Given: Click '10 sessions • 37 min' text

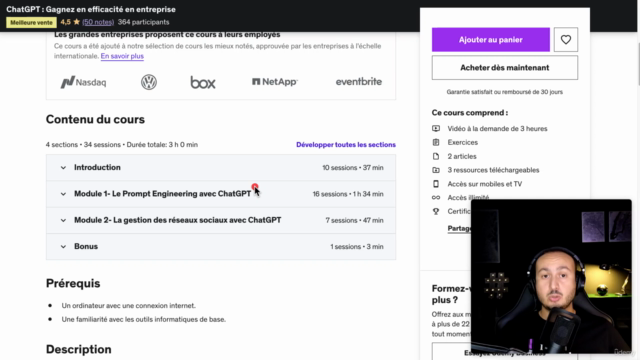Looking at the screenshot, I should (x=353, y=168).
